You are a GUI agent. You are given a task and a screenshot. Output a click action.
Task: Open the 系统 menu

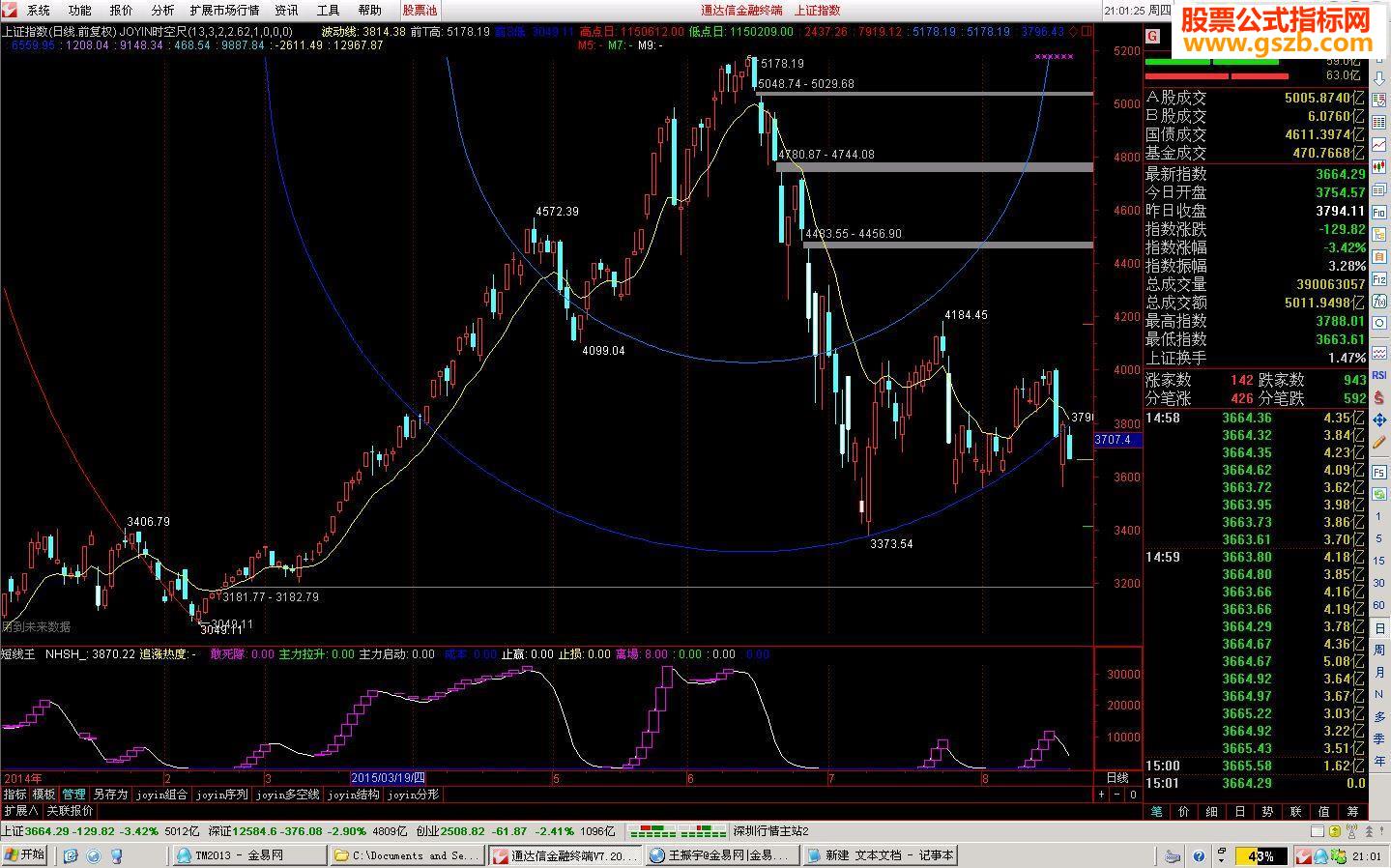(39, 11)
